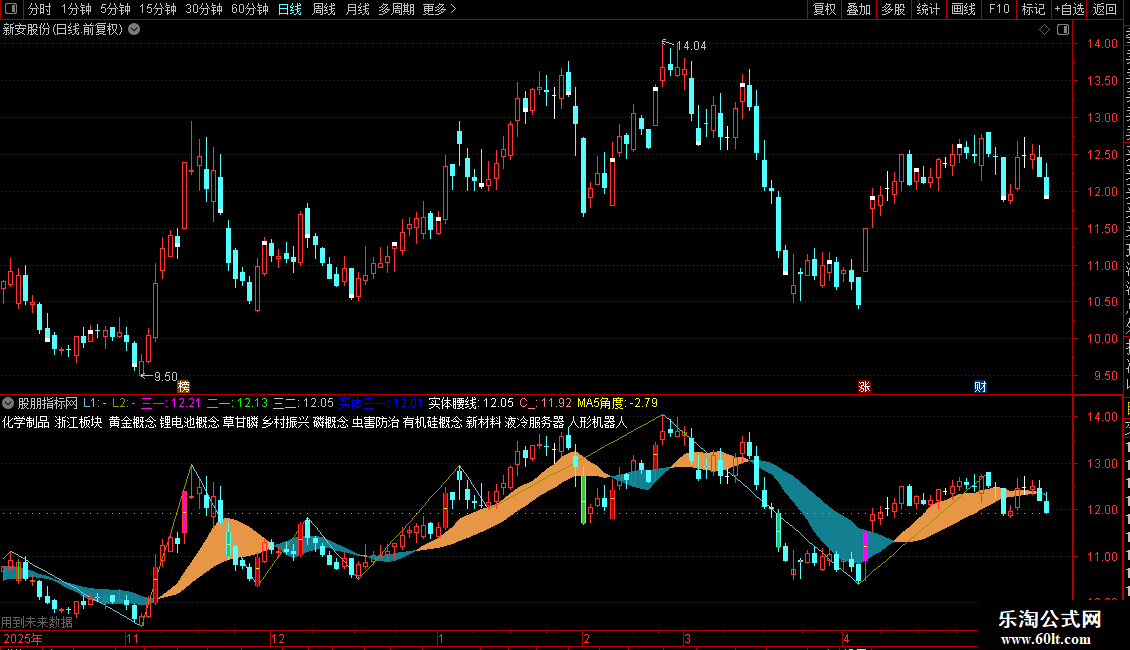This screenshot has width=1130, height=650.
Task: Click the 9.50 low price label
Action: (x=166, y=376)
